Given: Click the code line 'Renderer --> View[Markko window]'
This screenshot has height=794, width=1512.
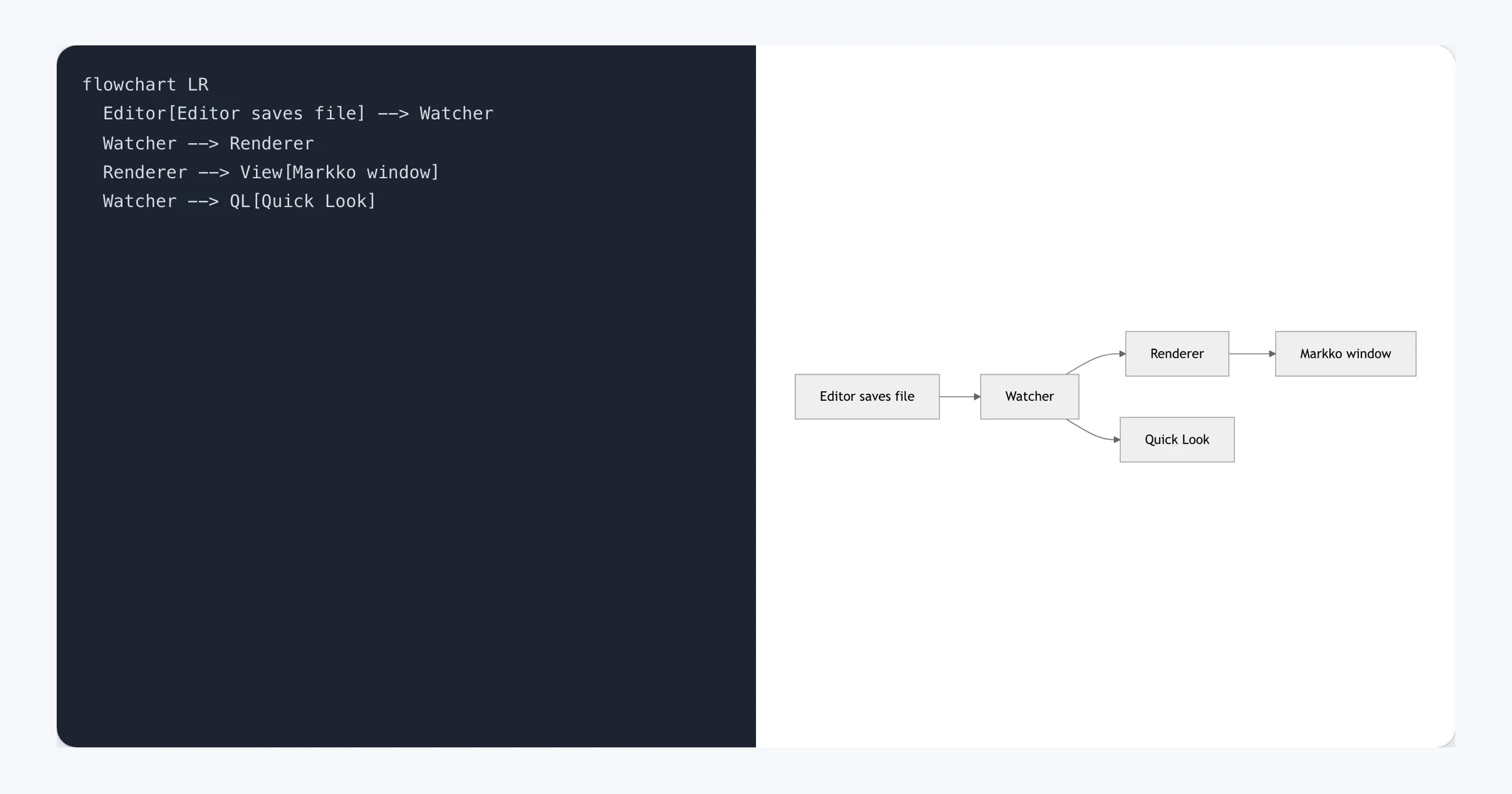Looking at the screenshot, I should (271, 172).
